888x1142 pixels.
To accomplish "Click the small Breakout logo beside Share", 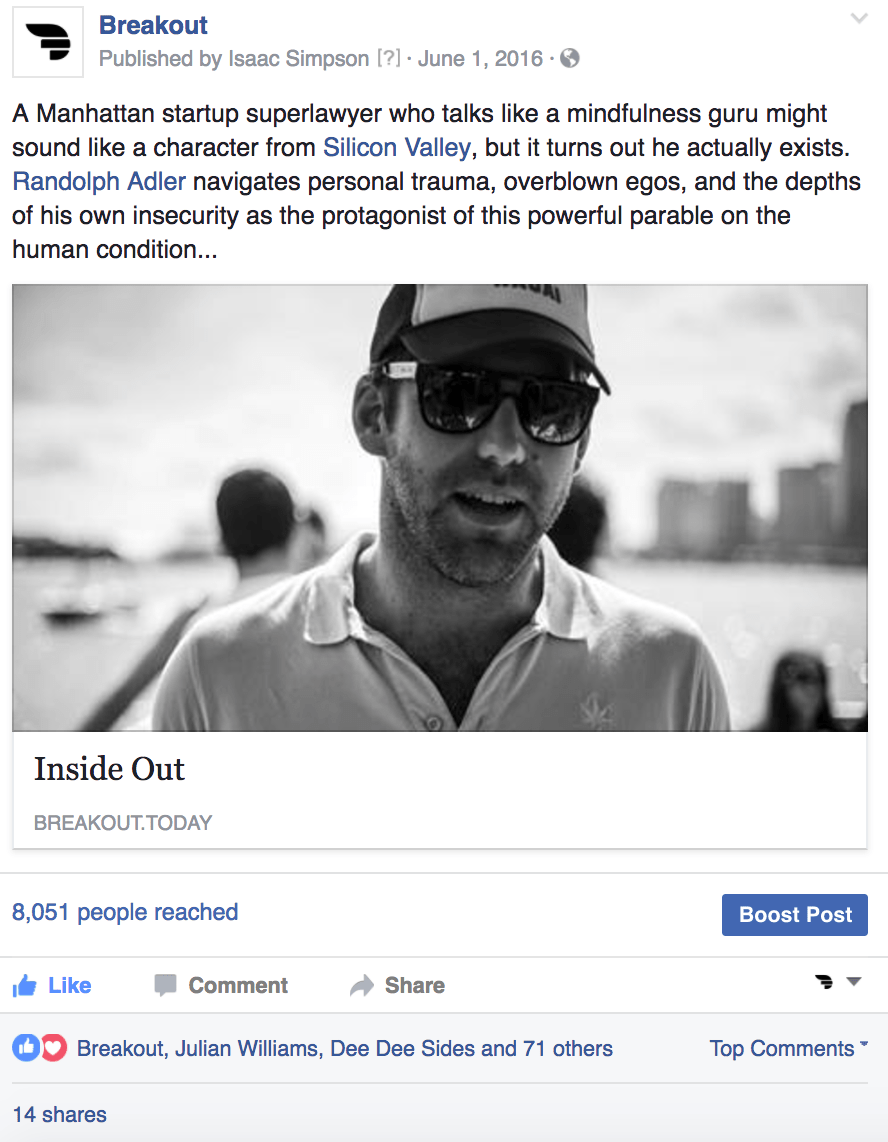I will click(x=824, y=982).
